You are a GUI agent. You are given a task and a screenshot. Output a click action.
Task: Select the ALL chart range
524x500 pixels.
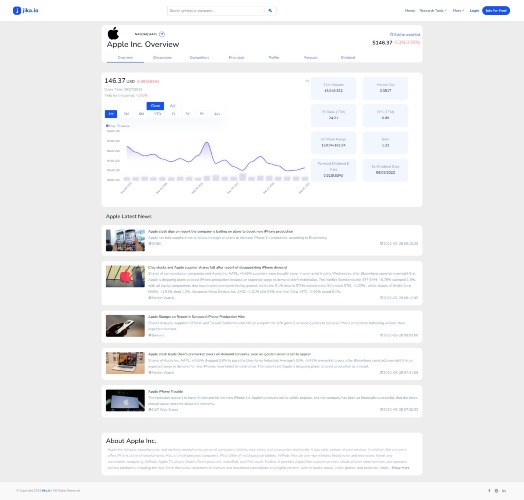point(217,114)
